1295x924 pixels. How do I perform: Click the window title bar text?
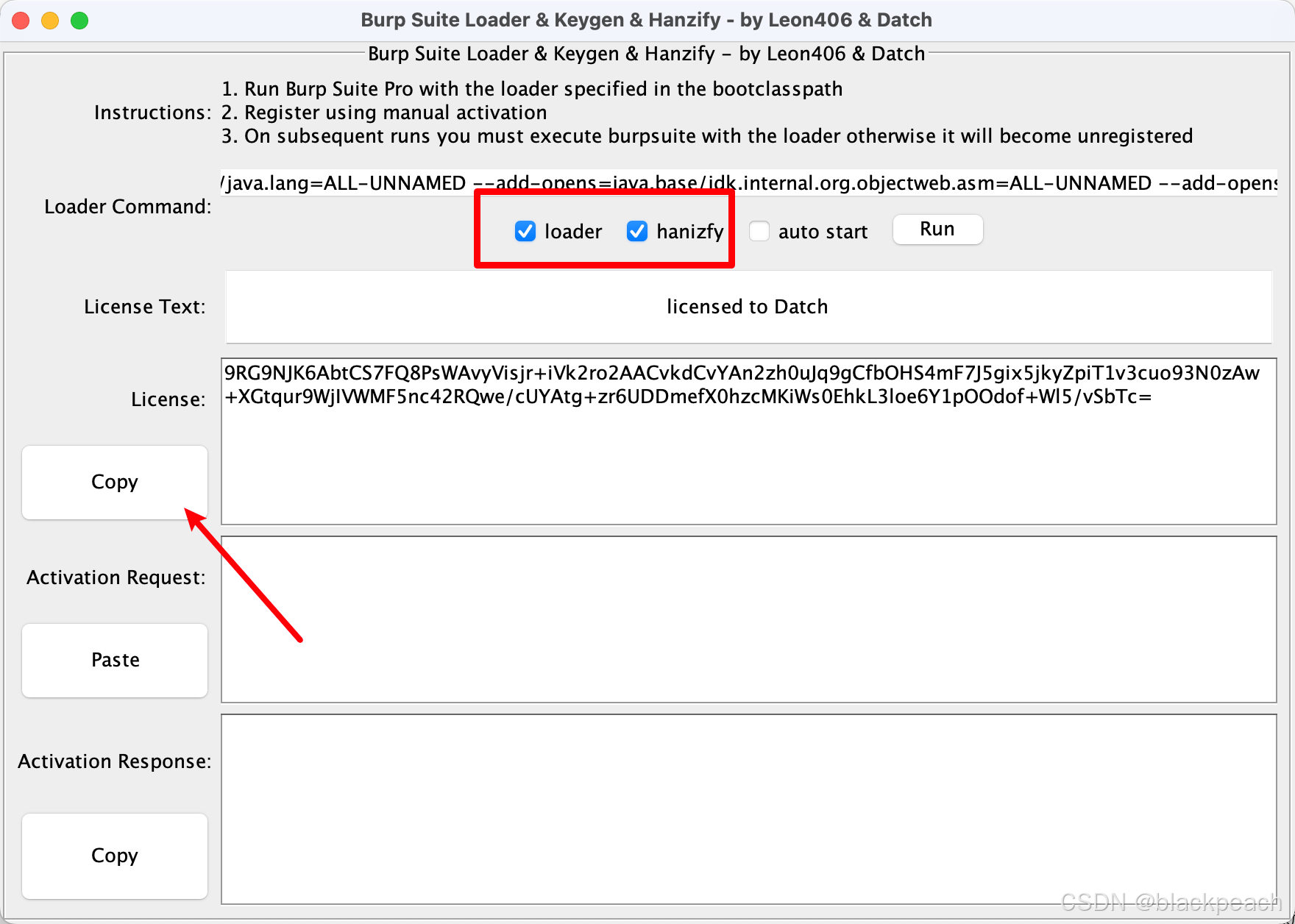[x=646, y=20]
